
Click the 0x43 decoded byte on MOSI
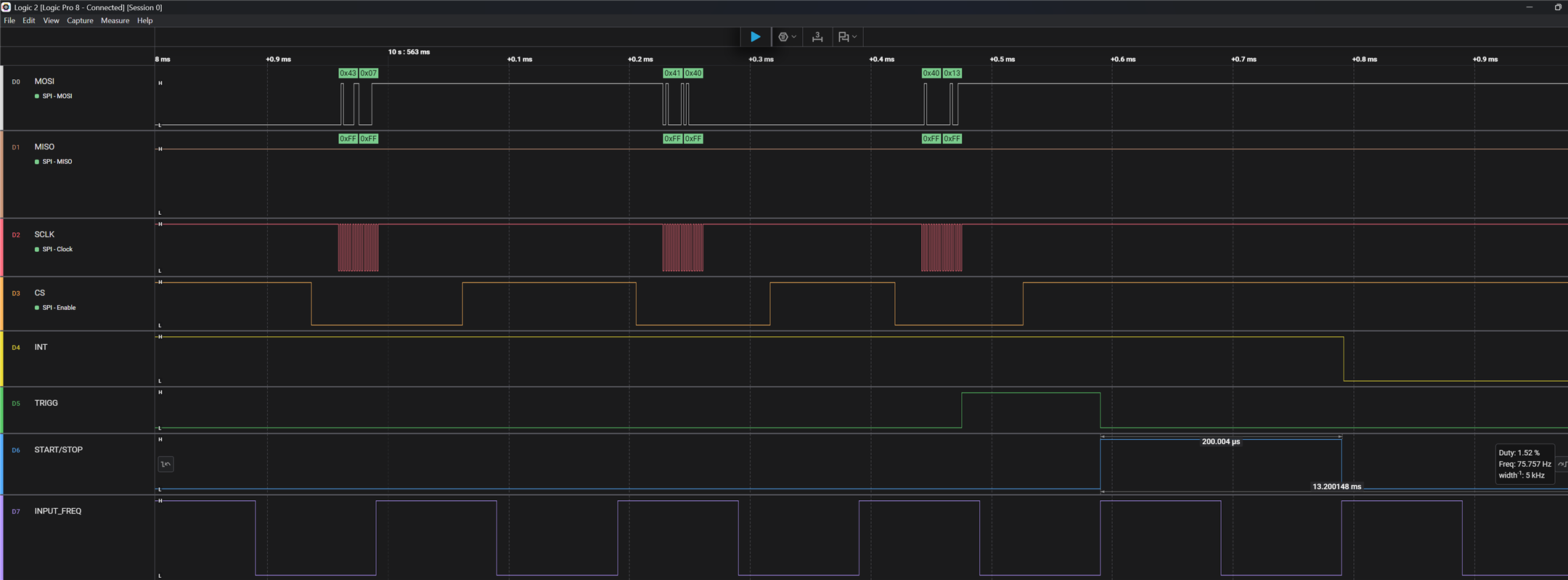pyautogui.click(x=348, y=73)
